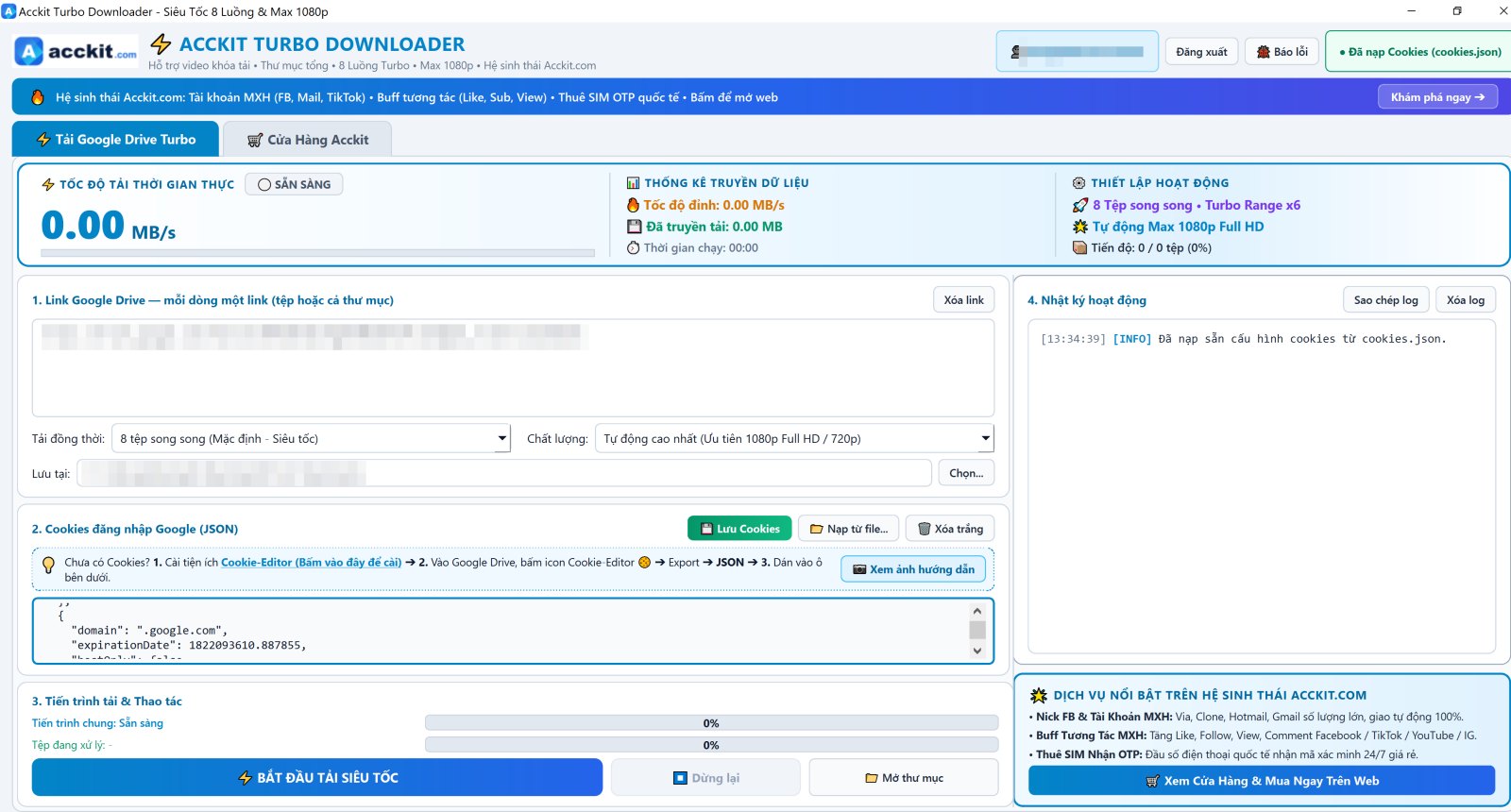Clear the cookies box with Xóa trắng

[x=950, y=529]
